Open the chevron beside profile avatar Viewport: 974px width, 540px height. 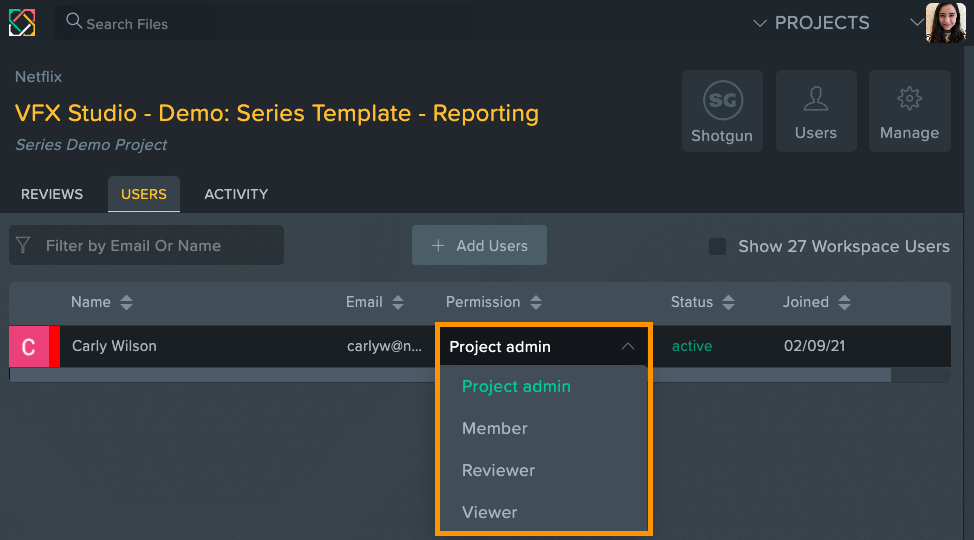point(916,22)
